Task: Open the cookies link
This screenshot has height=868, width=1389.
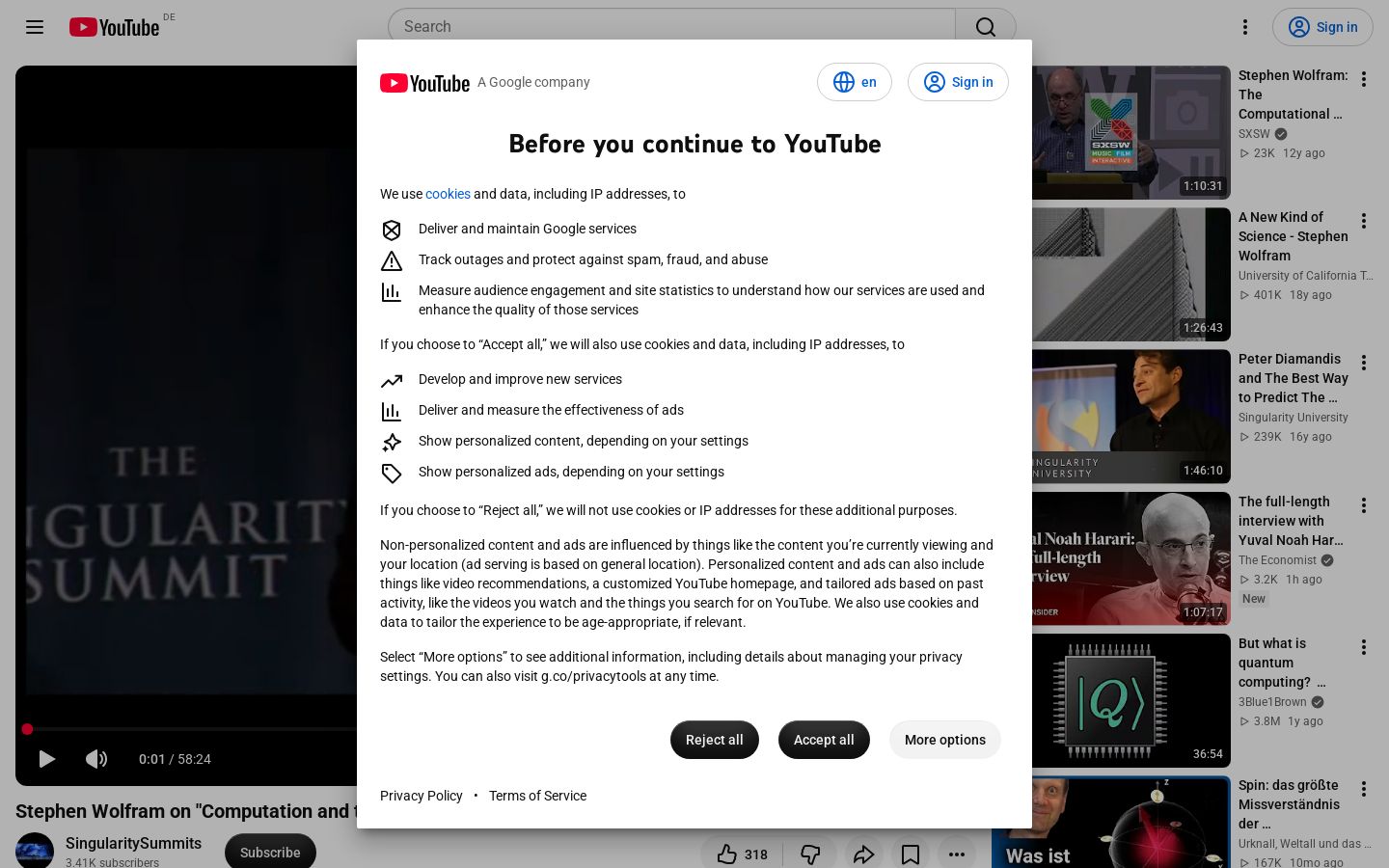Action: coord(448,194)
